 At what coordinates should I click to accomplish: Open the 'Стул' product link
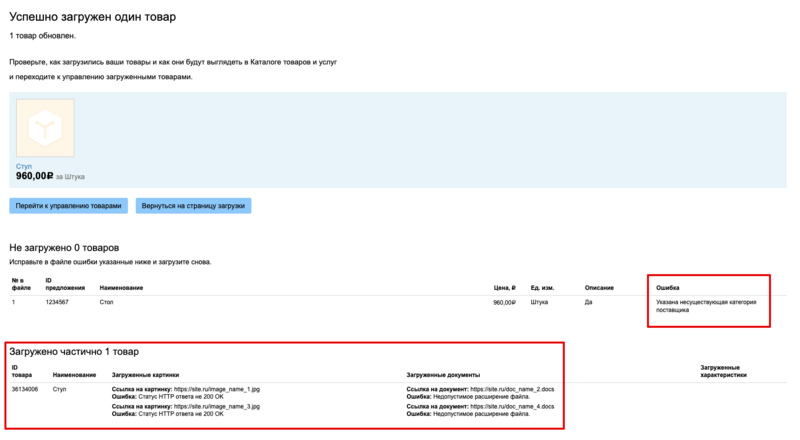[24, 166]
